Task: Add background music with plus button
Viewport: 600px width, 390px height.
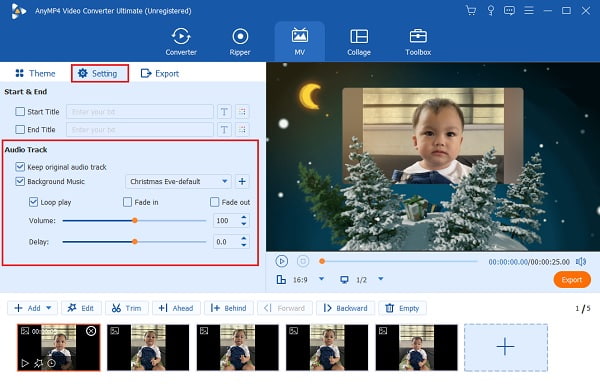Action: [242, 181]
